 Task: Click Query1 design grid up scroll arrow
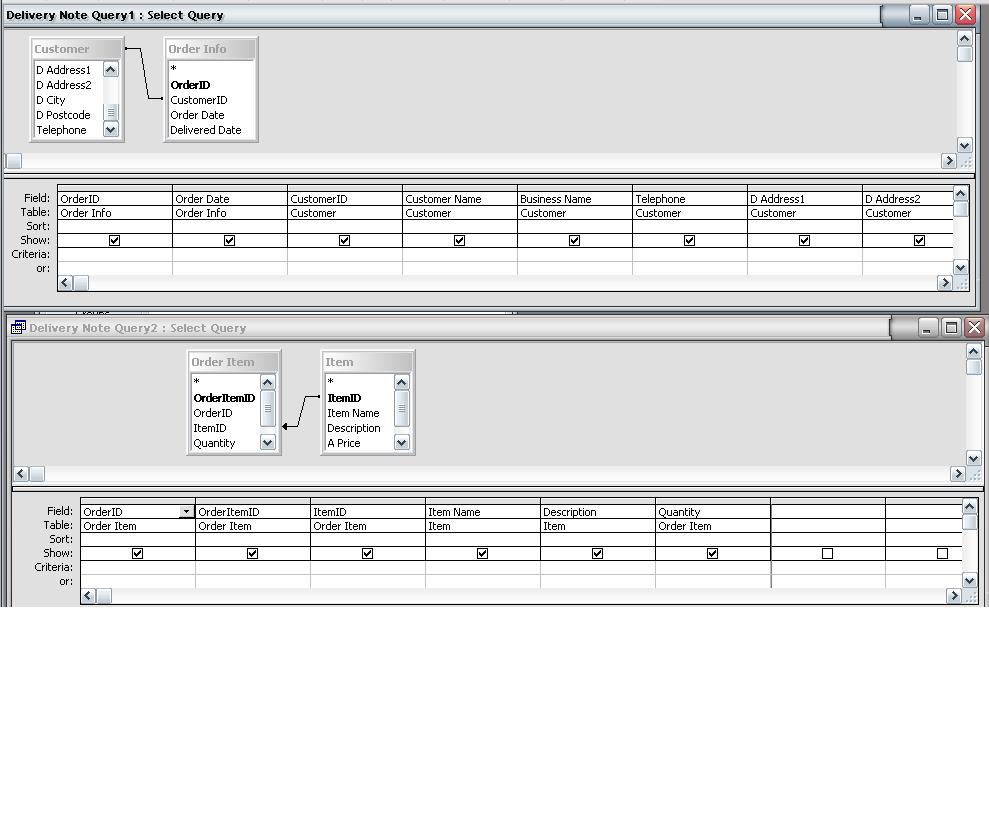click(x=960, y=193)
